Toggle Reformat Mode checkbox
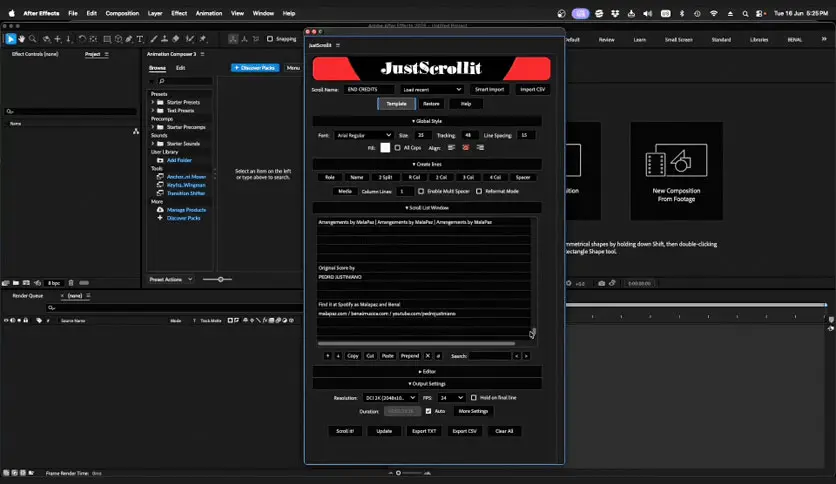This screenshot has width=836, height=484. 479,191
